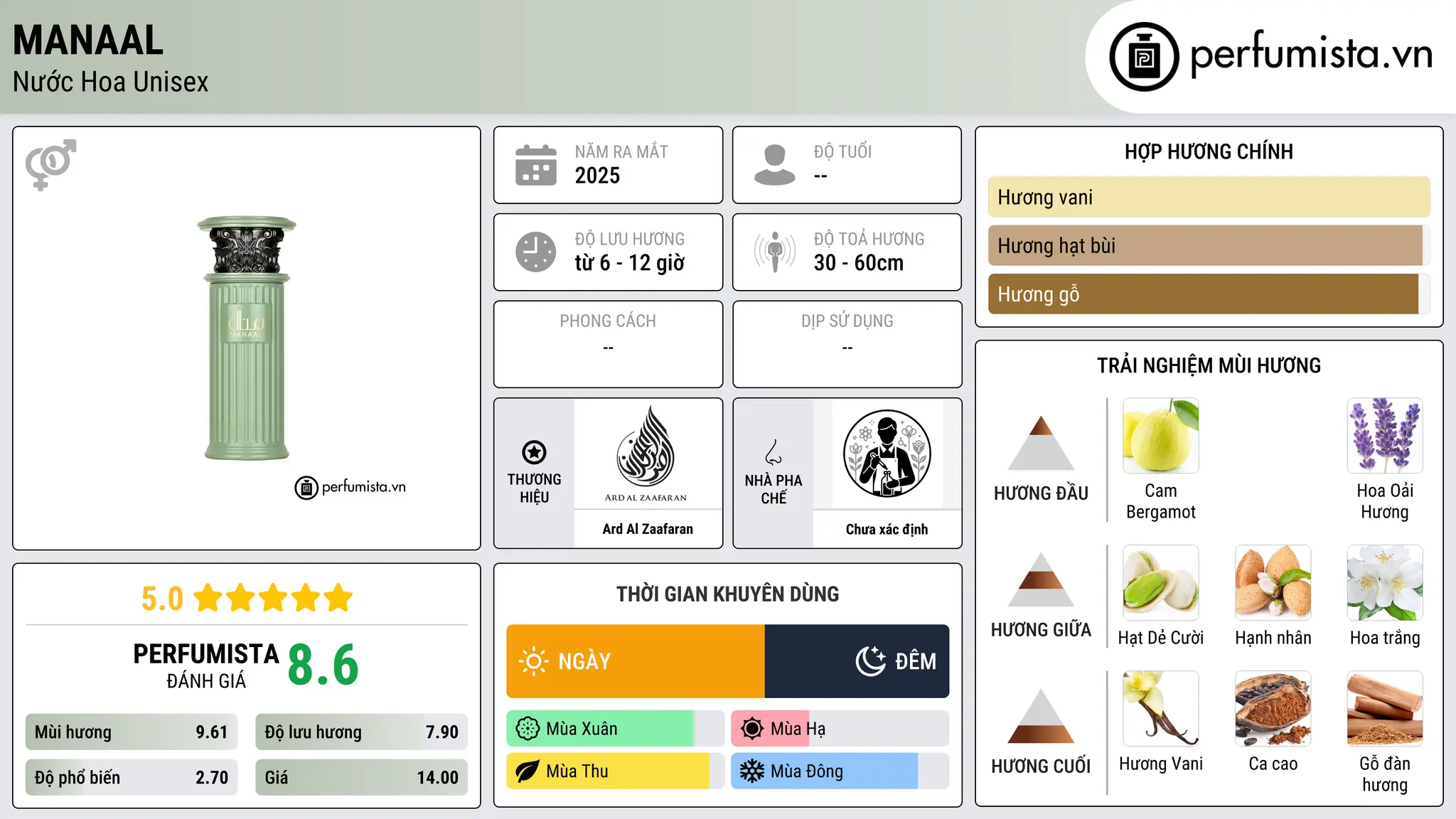Click the NGÀY daytime segment
Image resolution: width=1456 pixels, height=819 pixels.
point(636,661)
